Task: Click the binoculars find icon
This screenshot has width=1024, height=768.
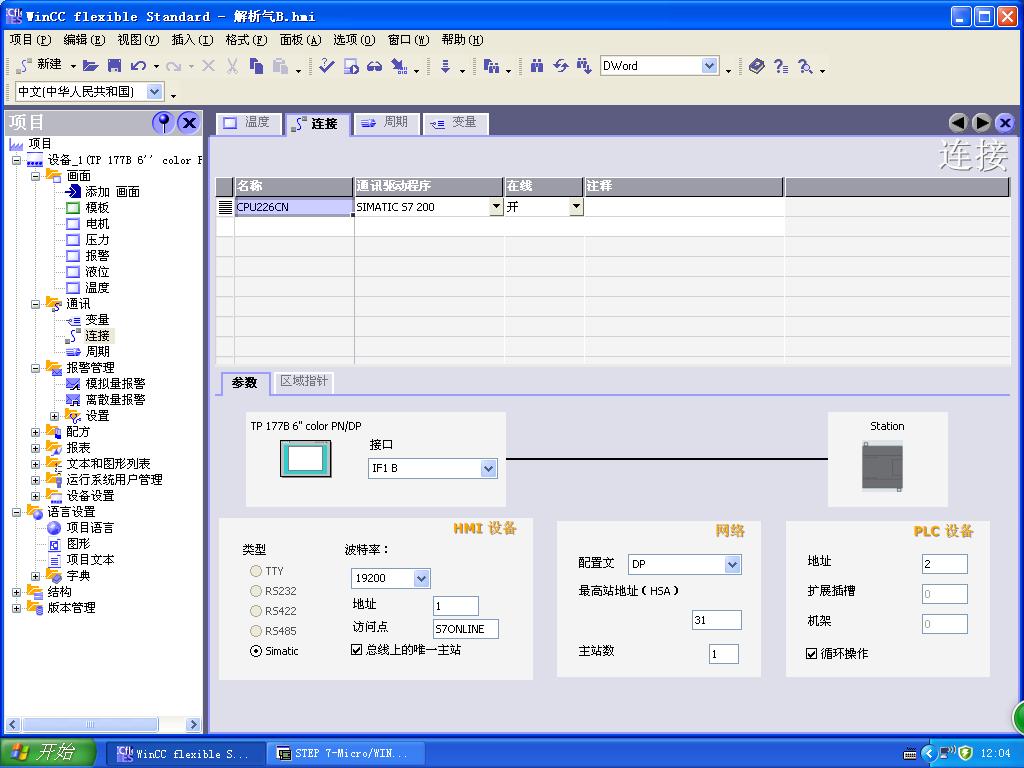Action: point(537,65)
